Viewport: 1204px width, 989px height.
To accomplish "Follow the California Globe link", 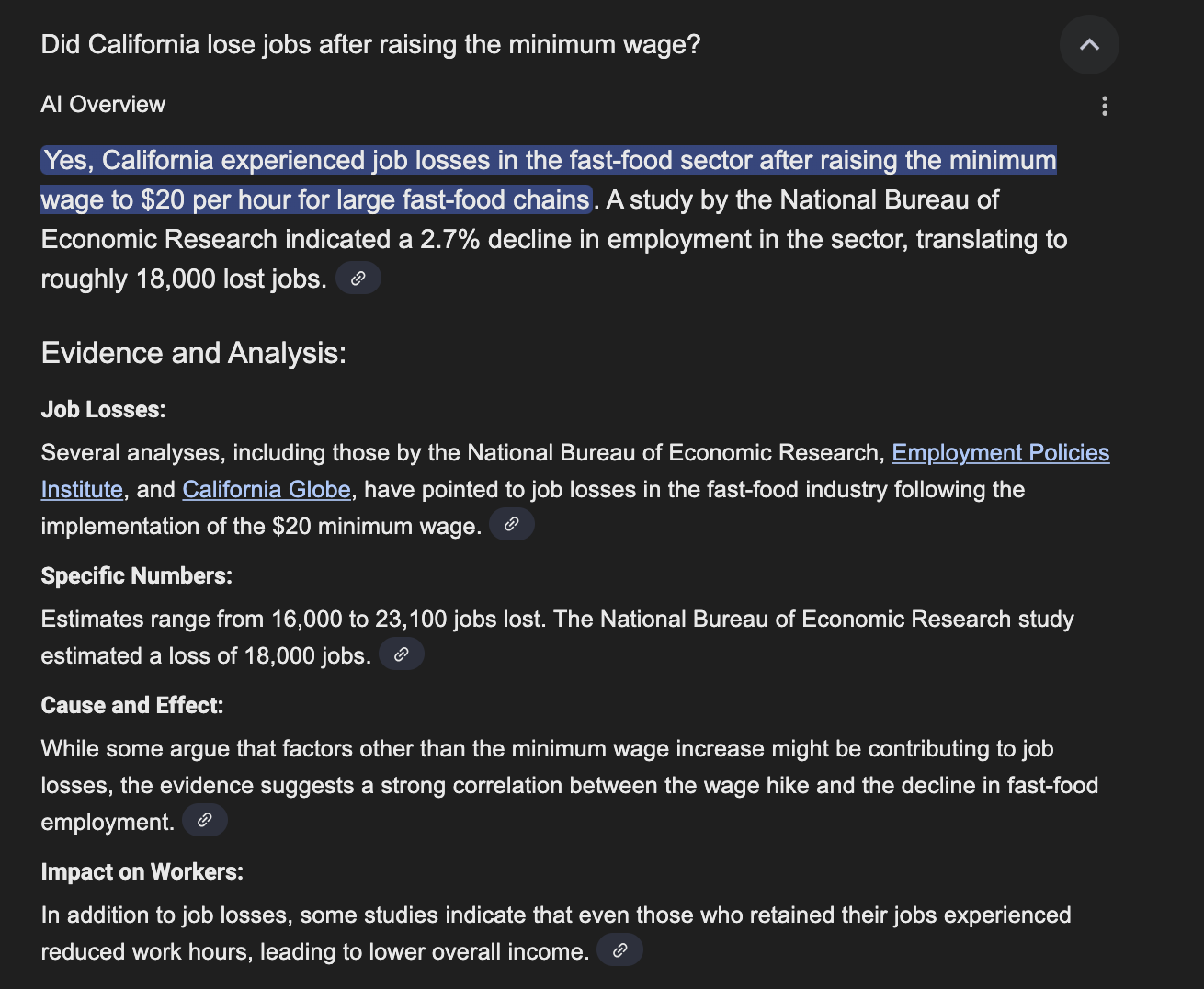I will [267, 489].
